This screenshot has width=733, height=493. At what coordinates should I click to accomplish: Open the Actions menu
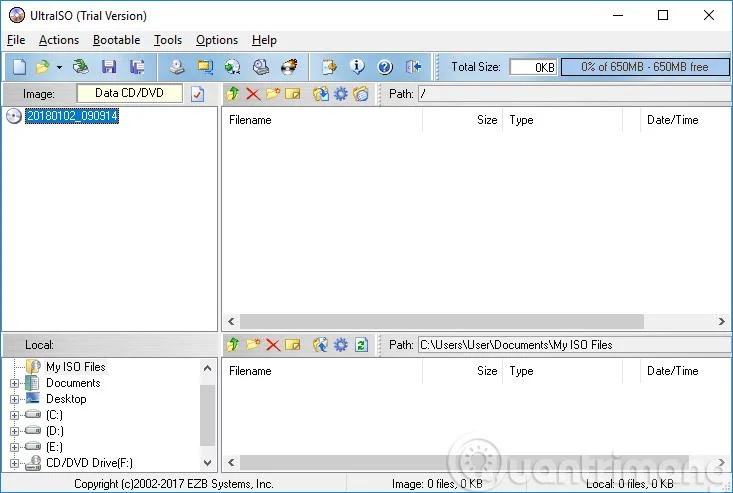pos(59,40)
